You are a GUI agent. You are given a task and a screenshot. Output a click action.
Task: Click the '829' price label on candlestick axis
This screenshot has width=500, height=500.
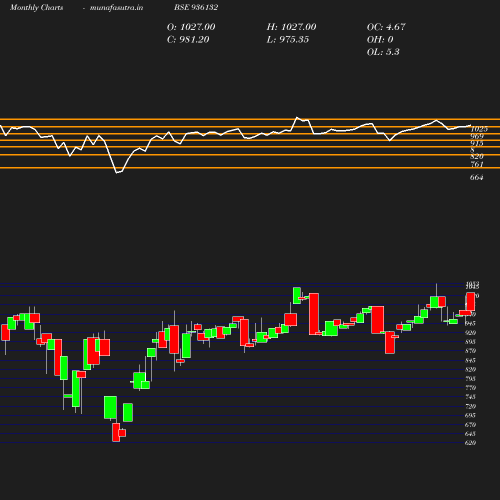click(x=470, y=369)
